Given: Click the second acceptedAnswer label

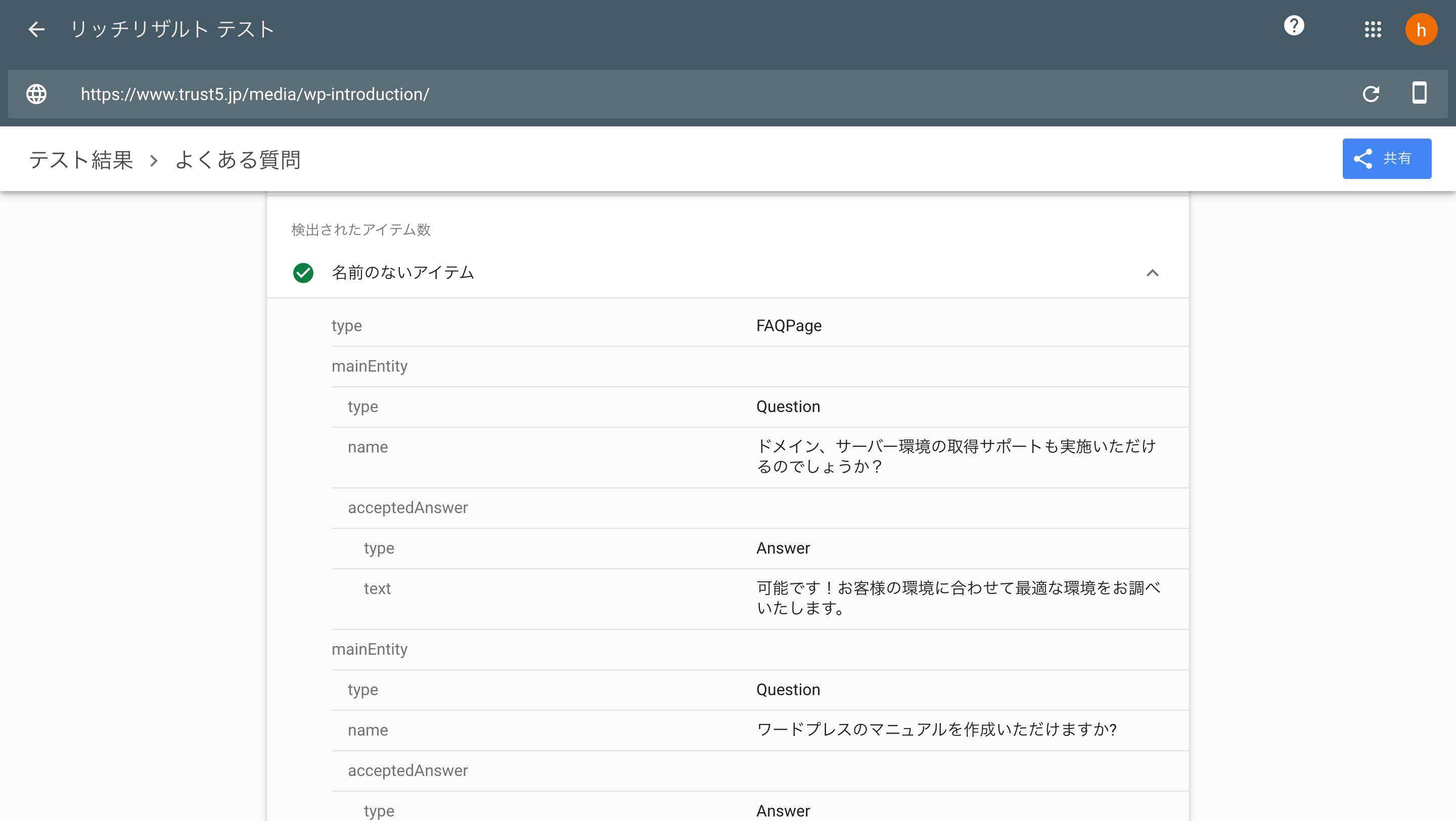Looking at the screenshot, I should [x=407, y=771].
